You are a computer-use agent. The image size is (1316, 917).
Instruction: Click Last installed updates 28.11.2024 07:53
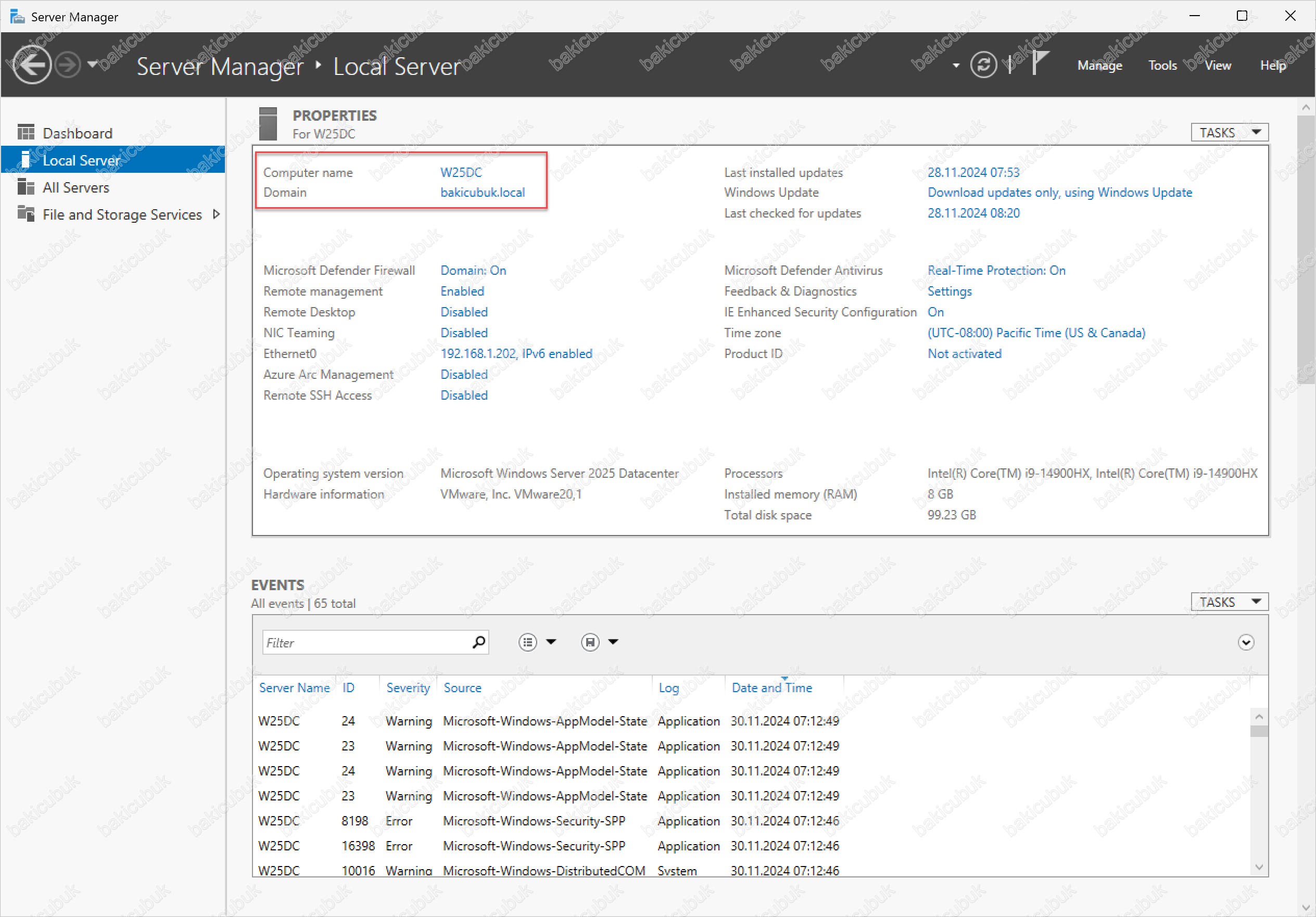pyautogui.click(x=973, y=172)
